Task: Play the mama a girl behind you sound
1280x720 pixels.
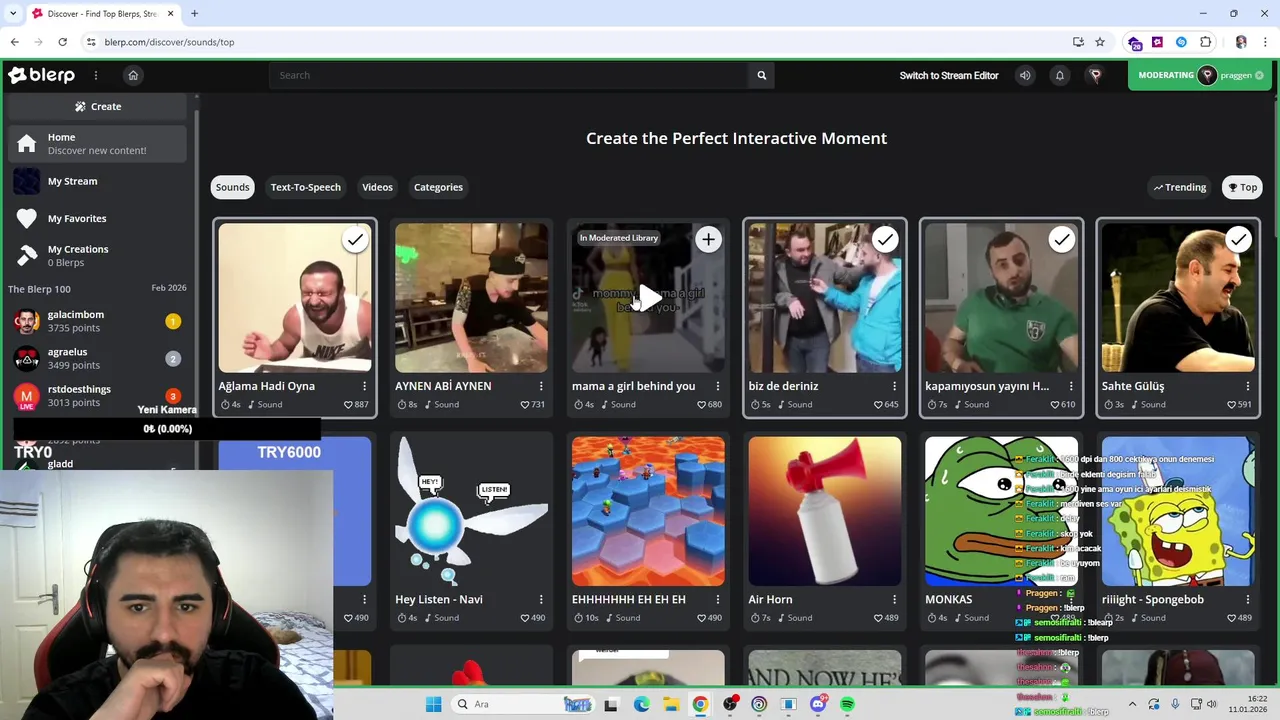Action: [x=648, y=297]
